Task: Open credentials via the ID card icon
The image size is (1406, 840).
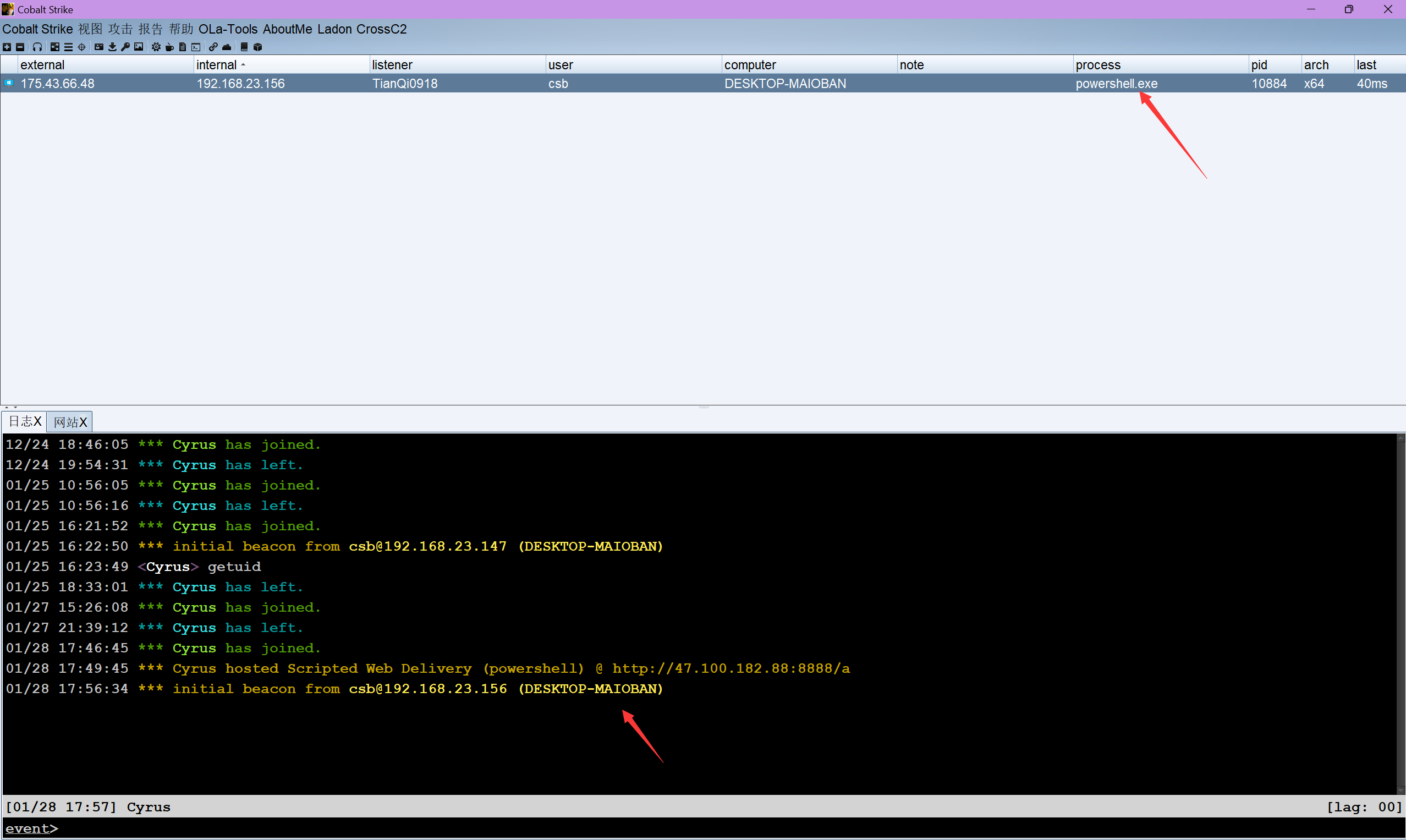Action: tap(99, 47)
